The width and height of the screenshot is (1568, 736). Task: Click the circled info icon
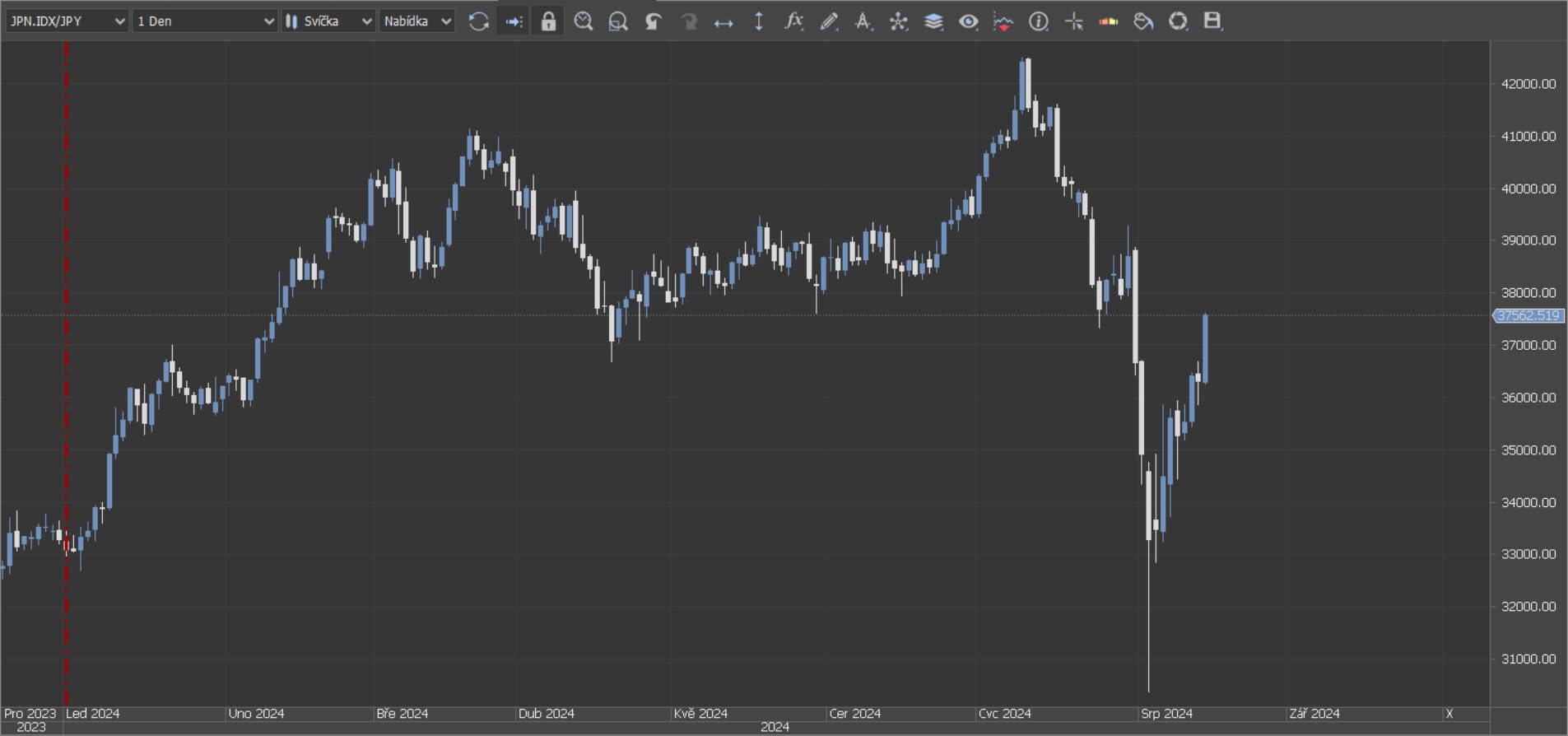click(x=1039, y=21)
